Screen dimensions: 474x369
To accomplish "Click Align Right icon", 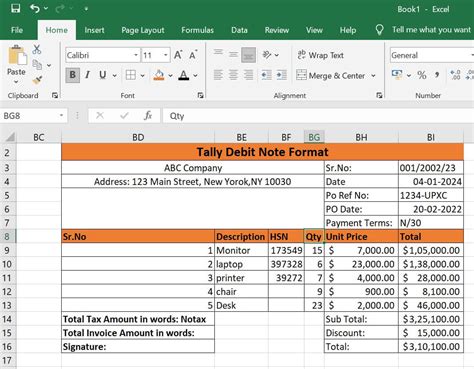I will pyautogui.click(x=249, y=75).
